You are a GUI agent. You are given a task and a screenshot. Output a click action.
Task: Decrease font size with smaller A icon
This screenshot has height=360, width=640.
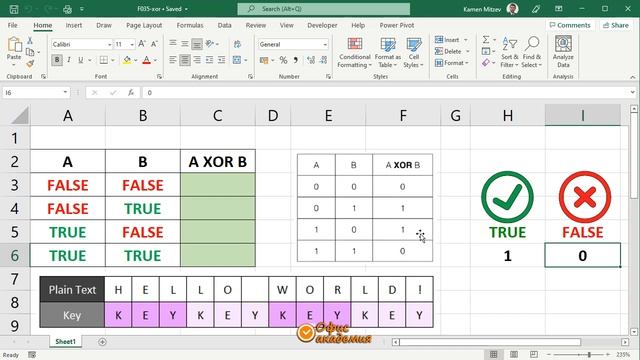154,44
